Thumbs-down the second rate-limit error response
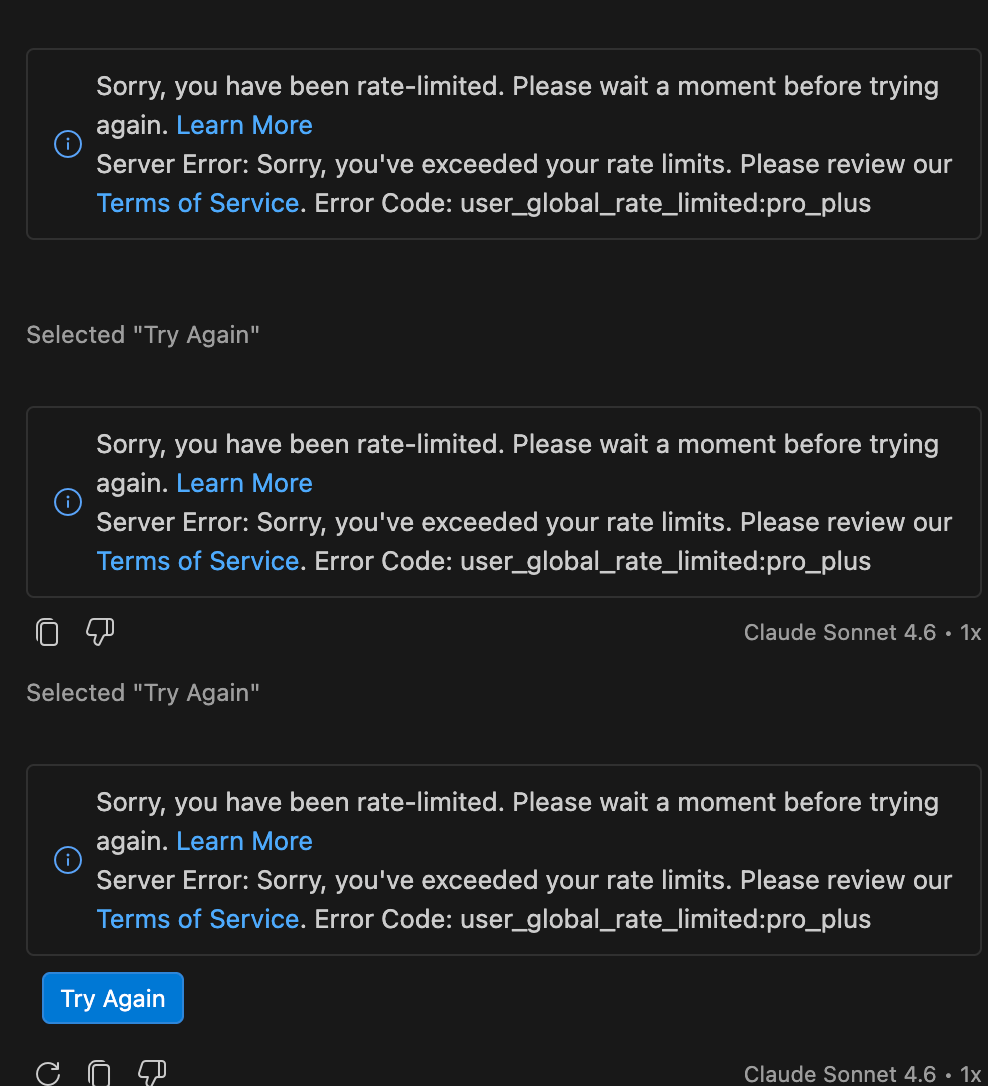Screen dimensions: 988x1086 point(100,632)
